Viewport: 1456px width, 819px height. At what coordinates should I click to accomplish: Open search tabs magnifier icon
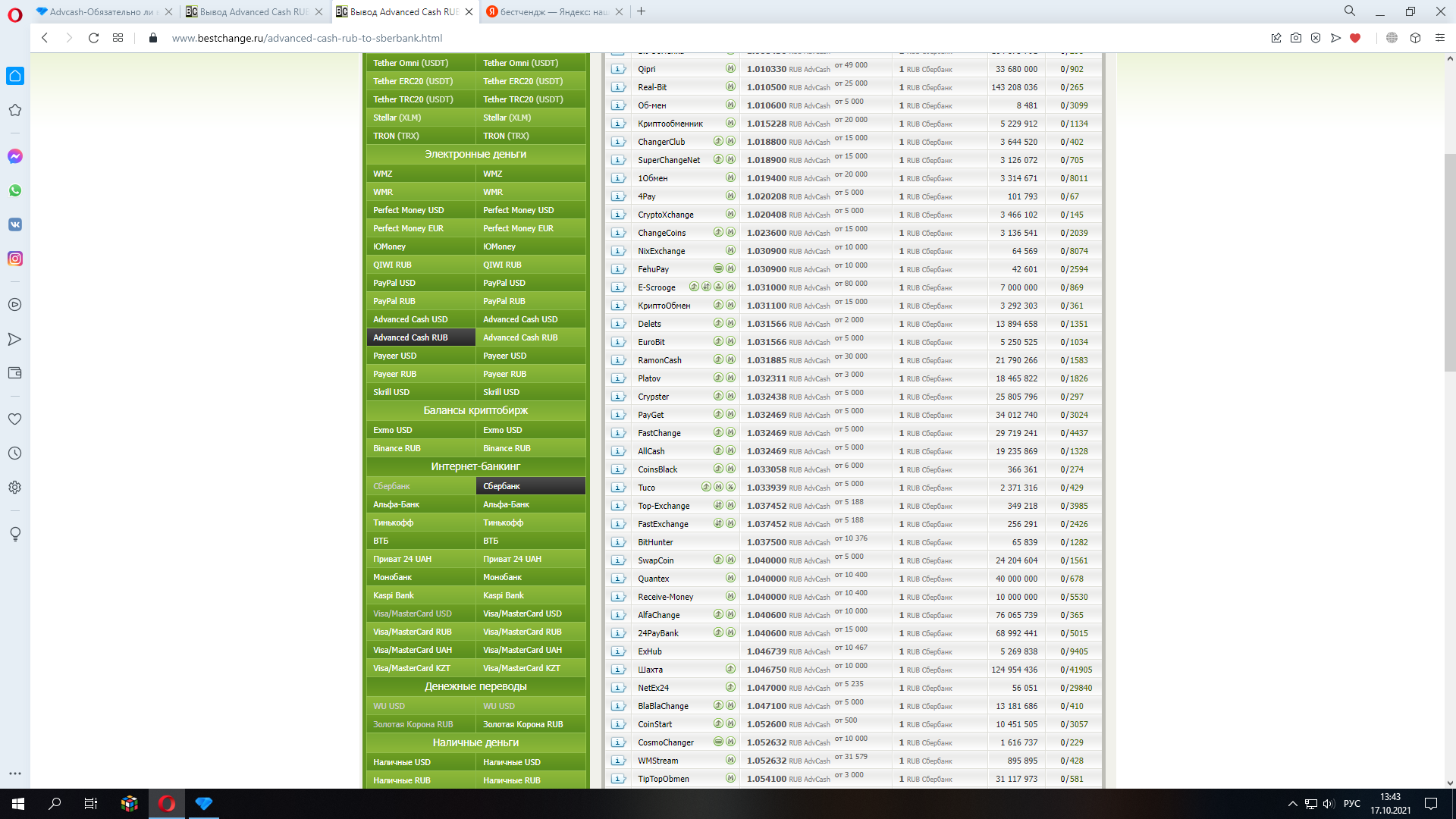click(x=1350, y=11)
